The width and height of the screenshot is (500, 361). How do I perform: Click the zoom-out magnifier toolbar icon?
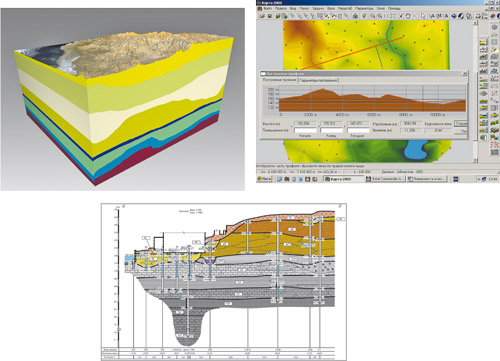[x=379, y=16]
